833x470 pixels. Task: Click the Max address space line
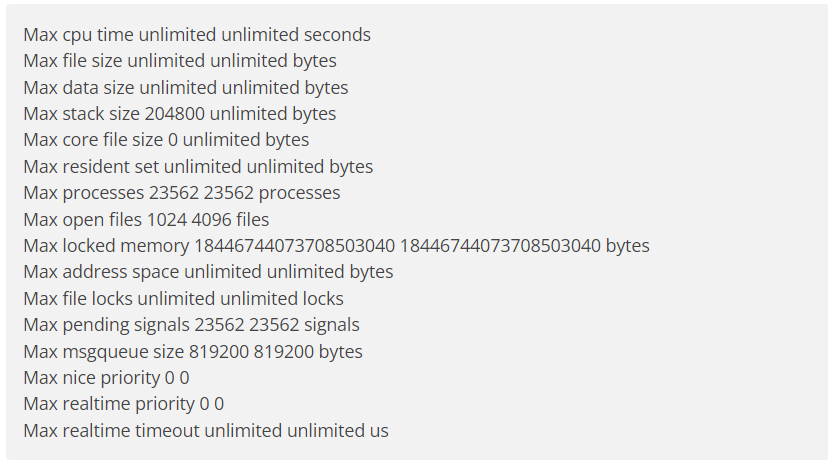tap(208, 272)
